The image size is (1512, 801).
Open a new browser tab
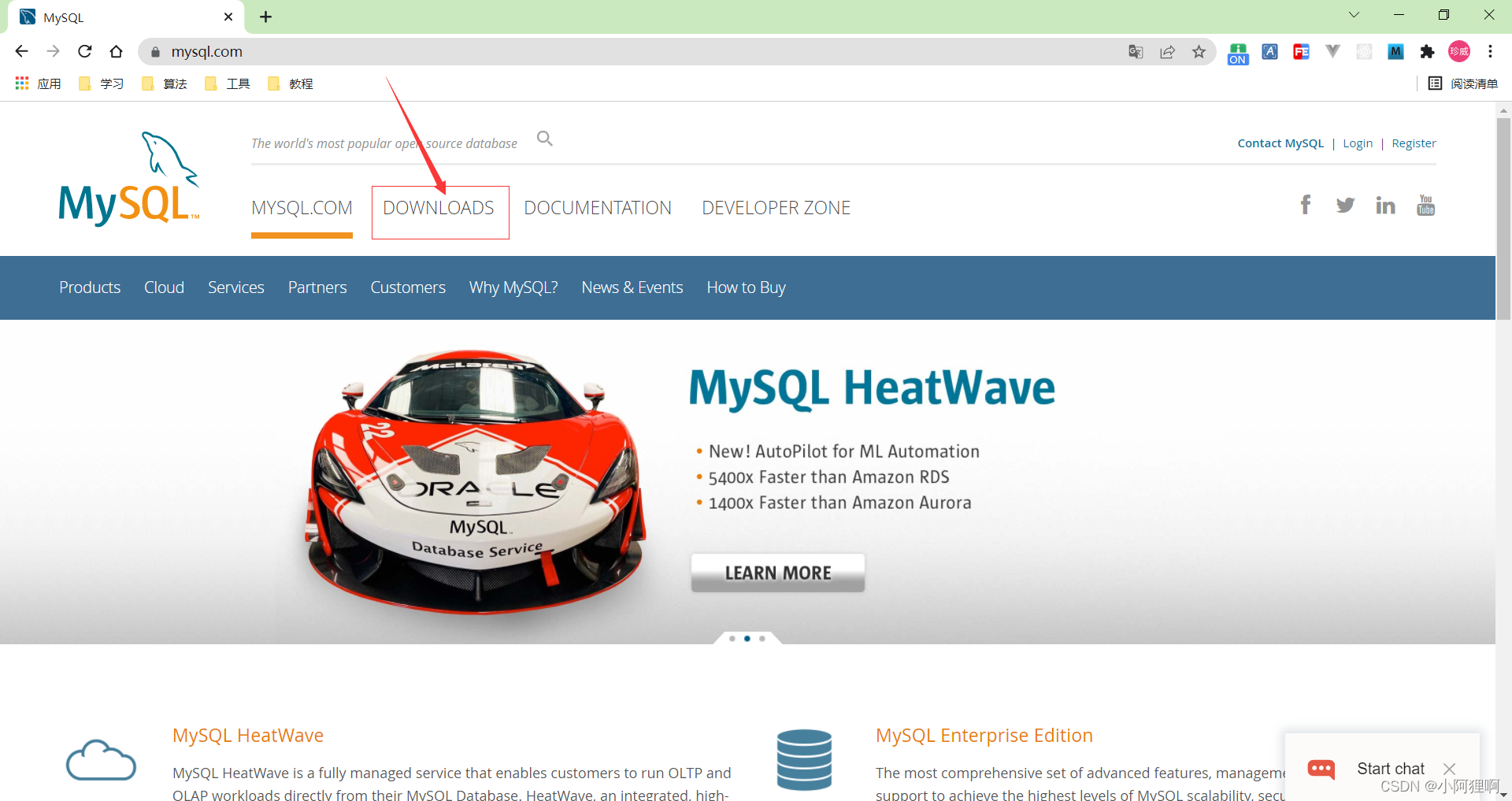click(x=266, y=17)
